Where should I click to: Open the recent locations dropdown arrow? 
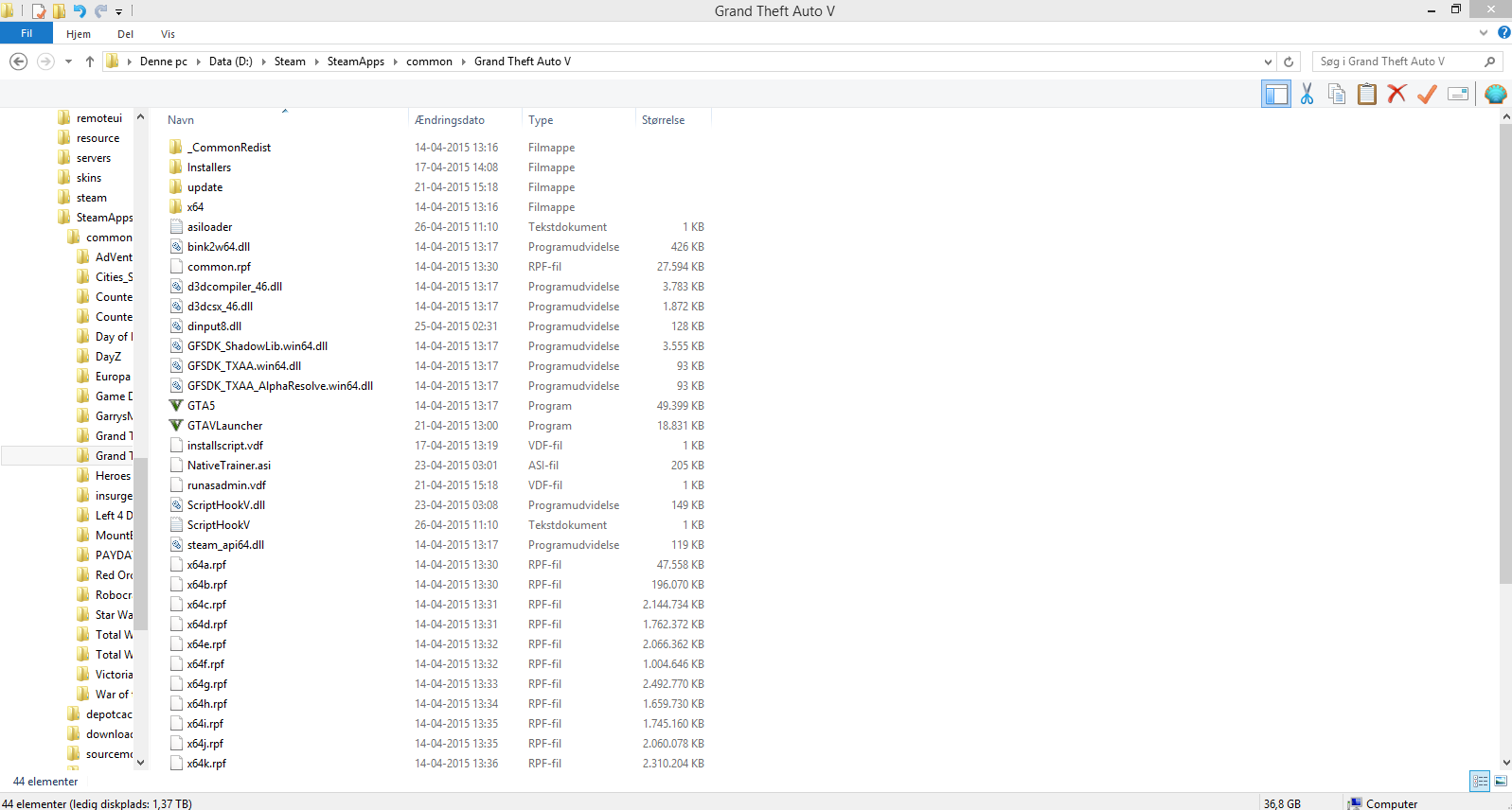(x=68, y=62)
